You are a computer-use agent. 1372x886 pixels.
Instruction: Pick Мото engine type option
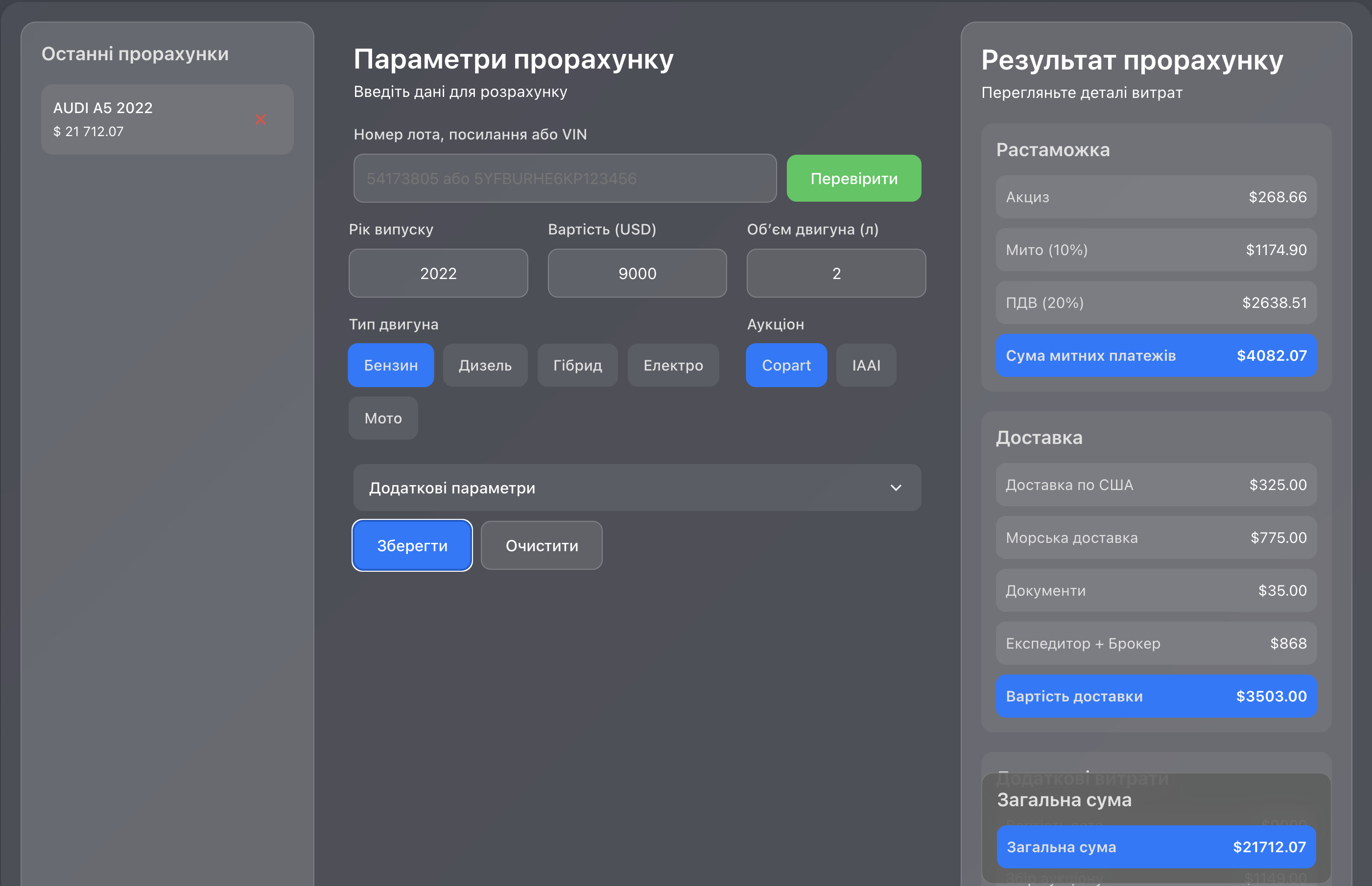383,418
